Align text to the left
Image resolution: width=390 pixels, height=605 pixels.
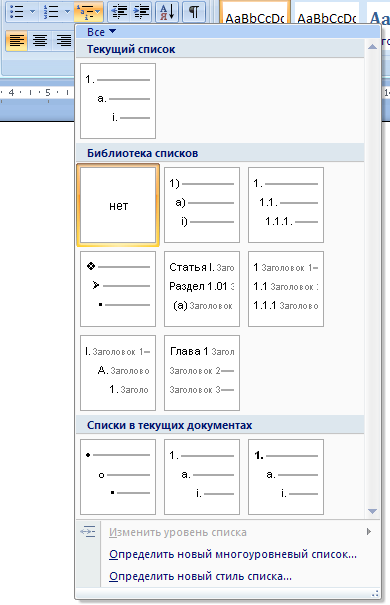tap(17, 41)
